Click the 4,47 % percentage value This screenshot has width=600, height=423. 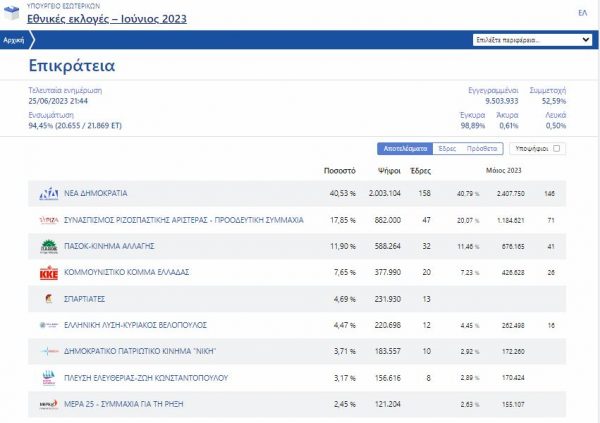tap(344, 325)
